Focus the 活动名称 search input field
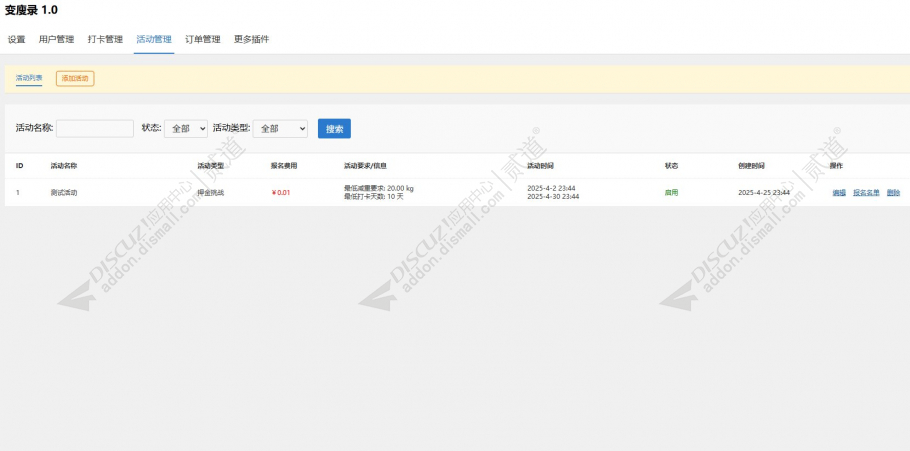The image size is (910, 451). tap(95, 128)
